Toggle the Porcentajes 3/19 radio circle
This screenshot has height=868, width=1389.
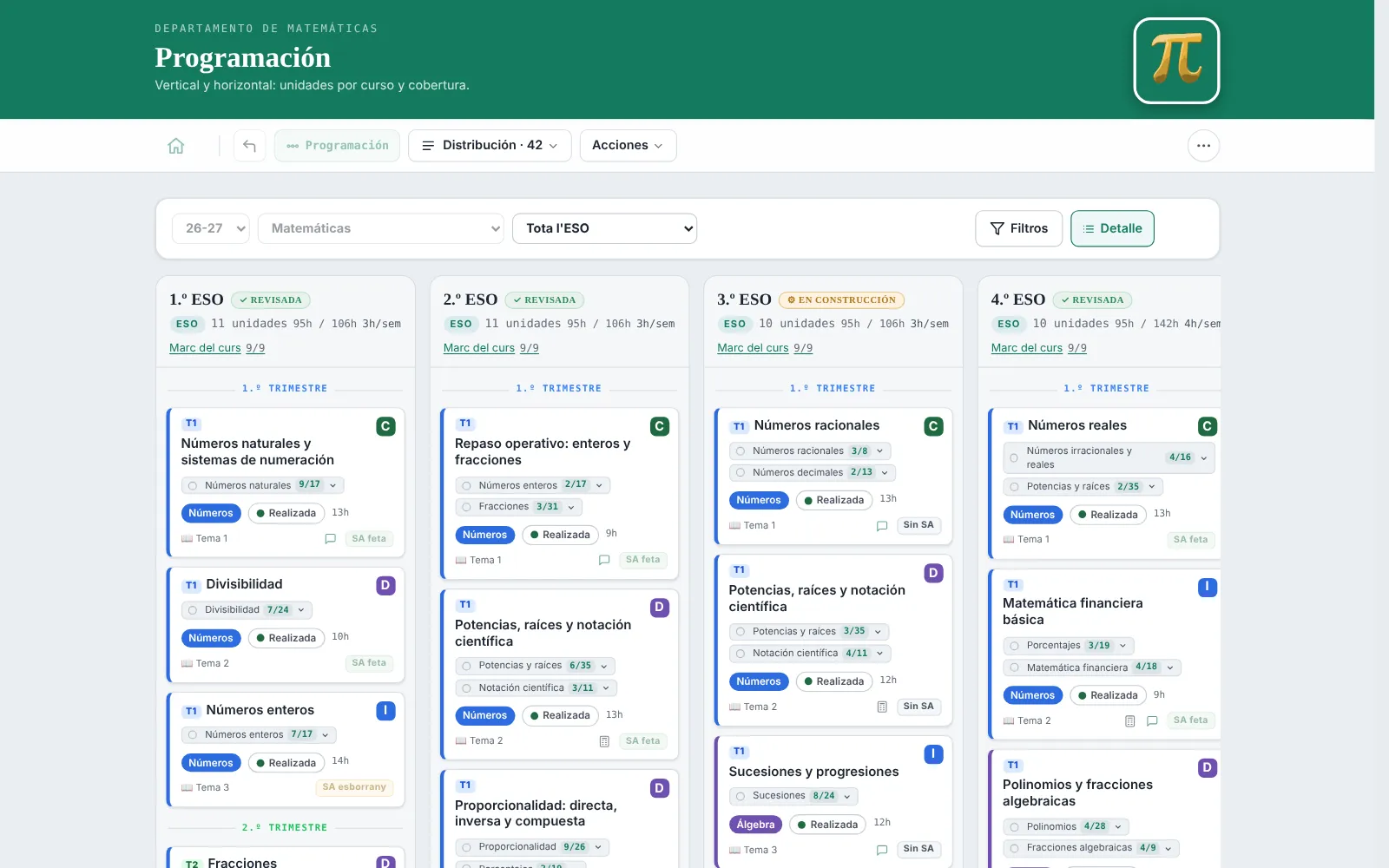[1015, 646]
